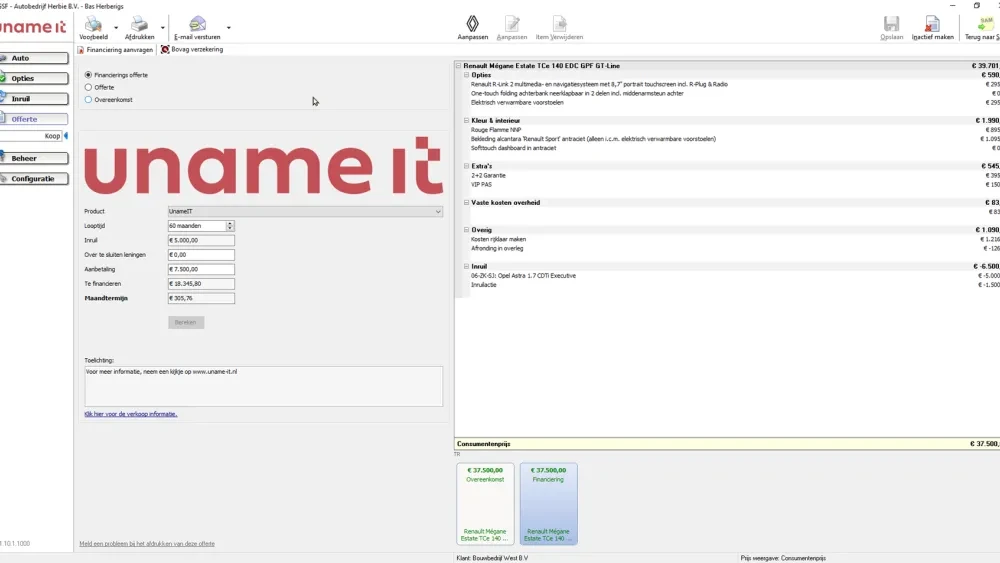The height and width of the screenshot is (563, 1000).
Task: Click the Opslaan floppy disk icon
Action: tap(891, 24)
